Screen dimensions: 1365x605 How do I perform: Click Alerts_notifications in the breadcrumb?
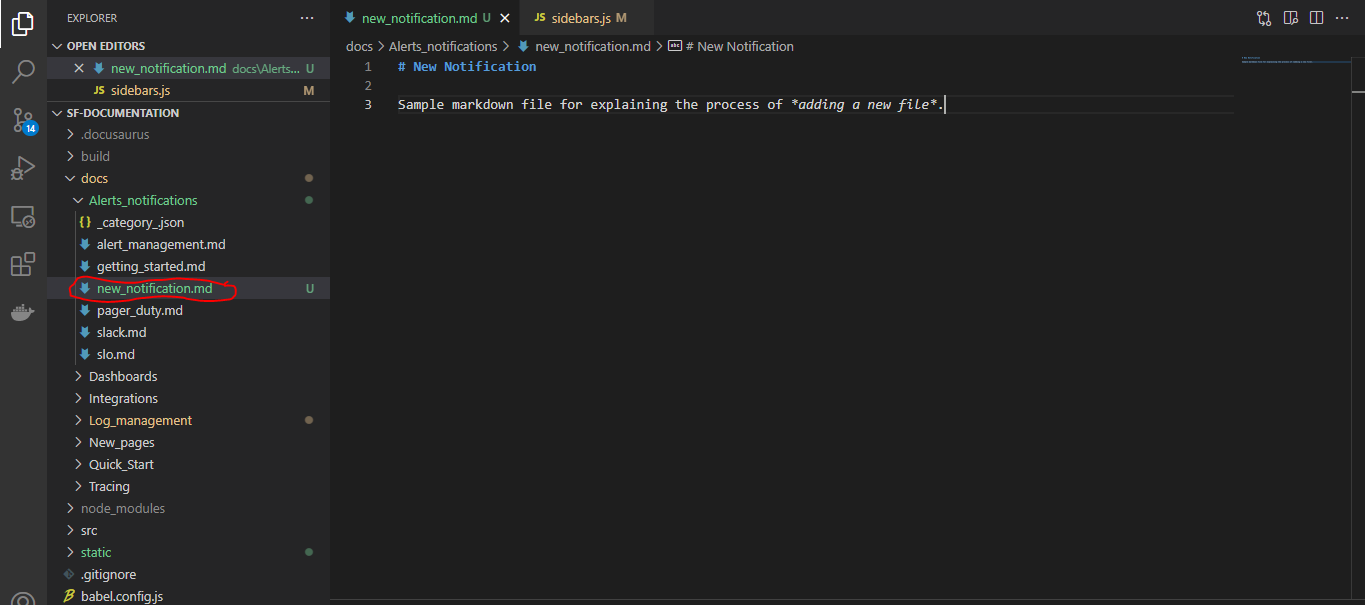[443, 46]
